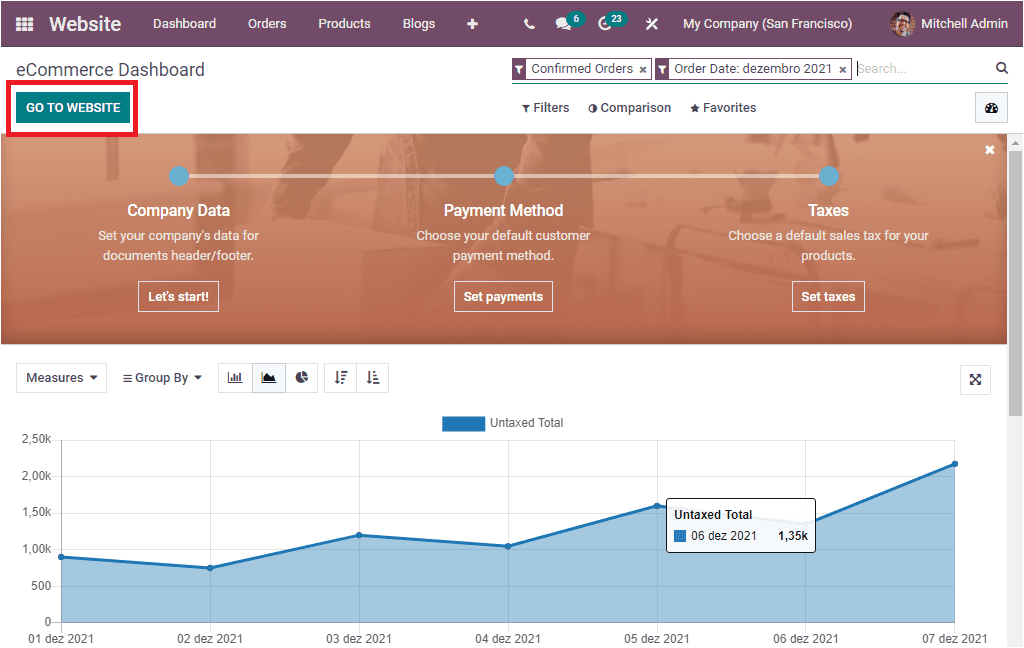Select the Payment Method step on the progress bar
The height and width of the screenshot is (648, 1024).
point(503,175)
